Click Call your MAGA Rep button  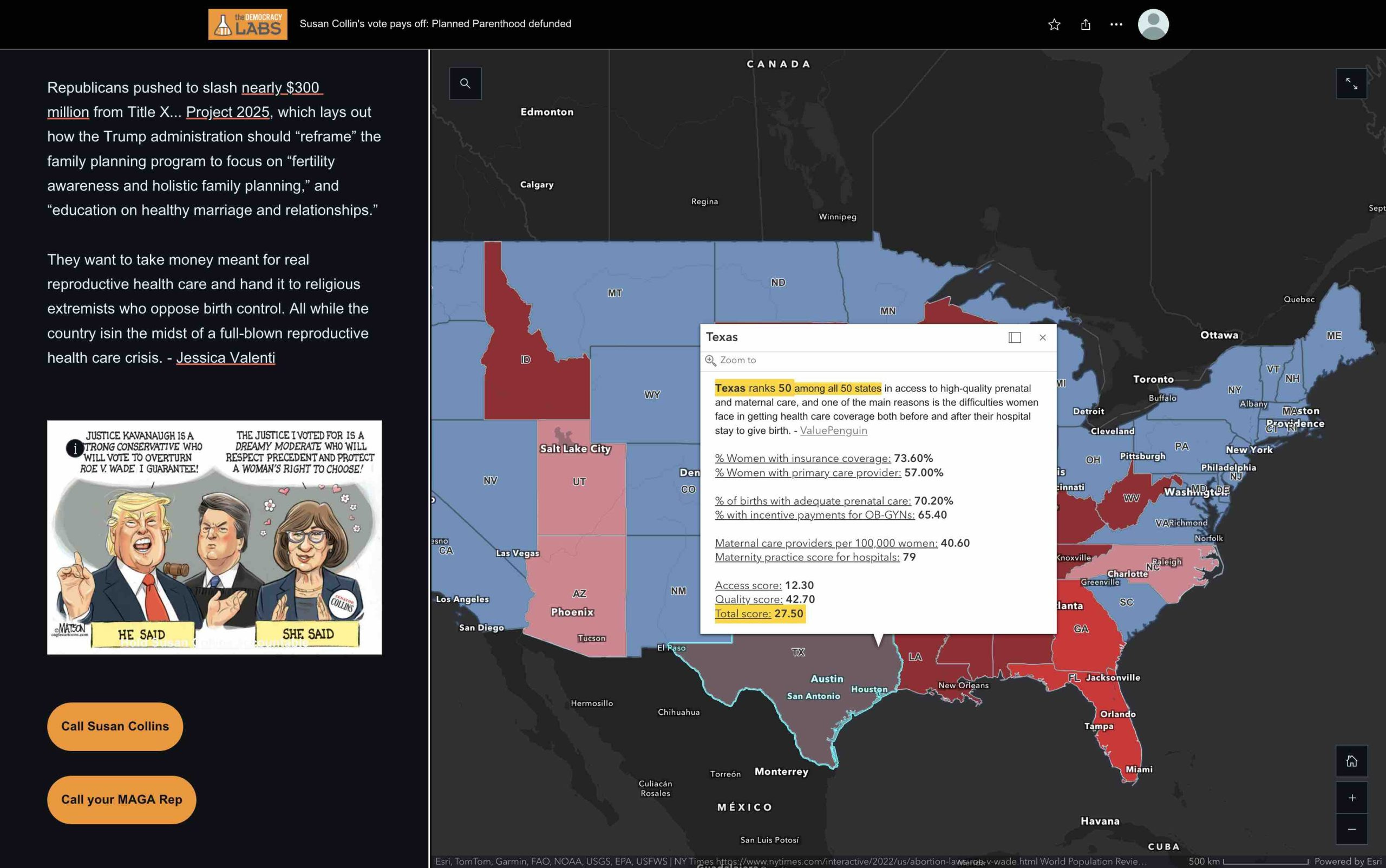[122, 800]
